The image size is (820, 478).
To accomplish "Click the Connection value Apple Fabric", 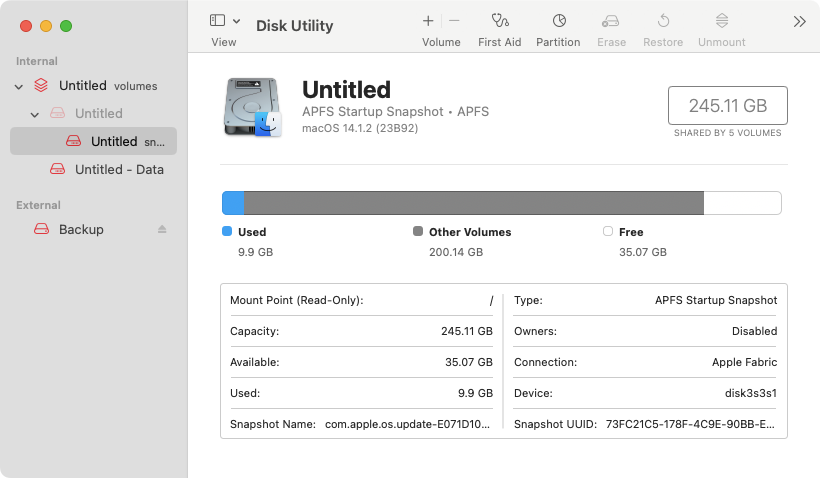I will pos(744,362).
